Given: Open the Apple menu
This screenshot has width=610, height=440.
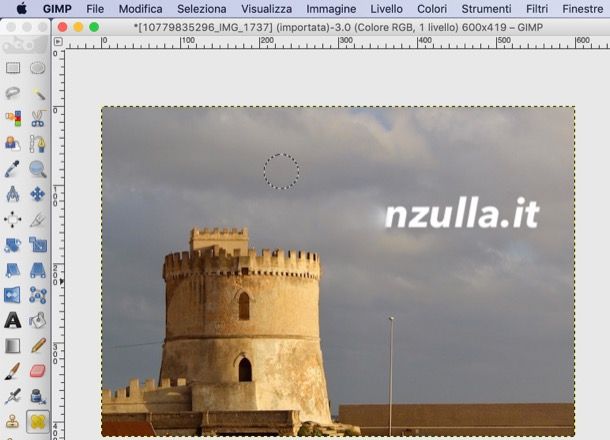Looking at the screenshot, I should [x=22, y=8].
